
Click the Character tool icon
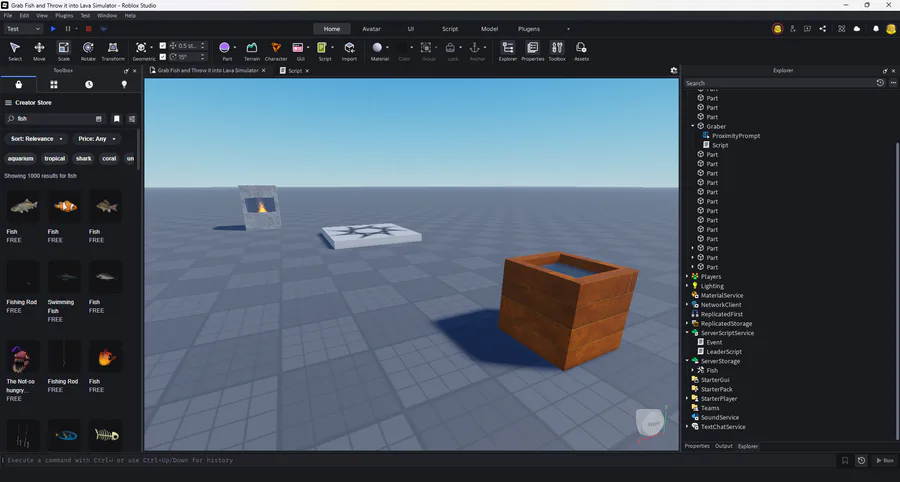pyautogui.click(x=276, y=50)
